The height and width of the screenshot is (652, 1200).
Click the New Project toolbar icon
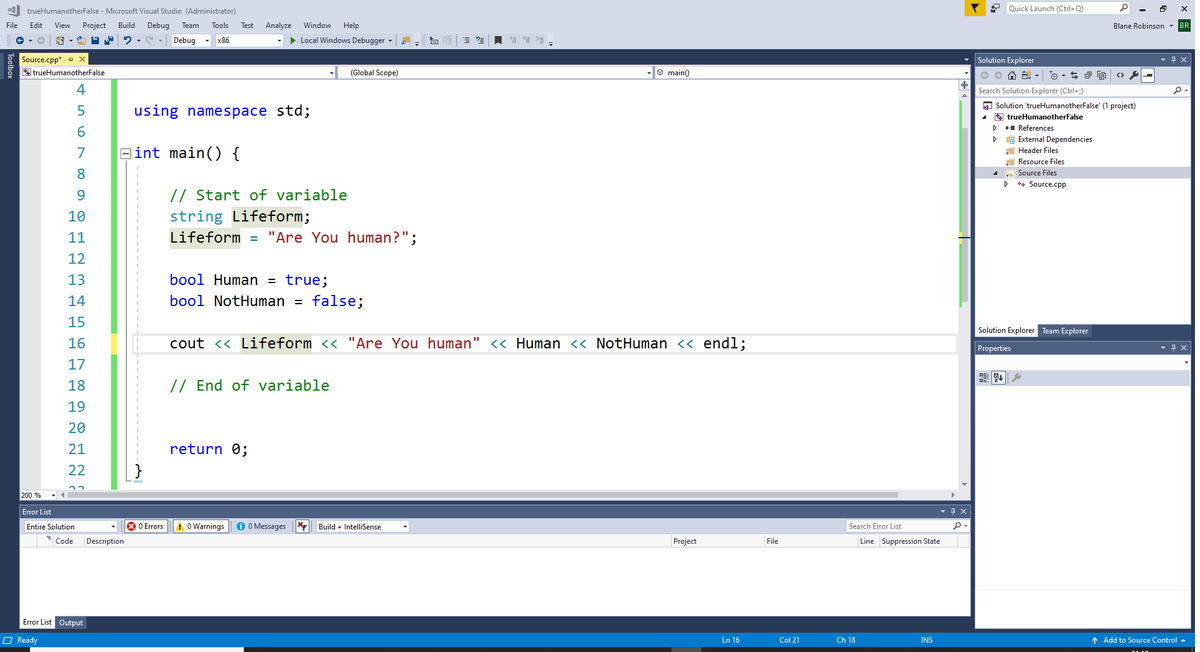[61, 40]
